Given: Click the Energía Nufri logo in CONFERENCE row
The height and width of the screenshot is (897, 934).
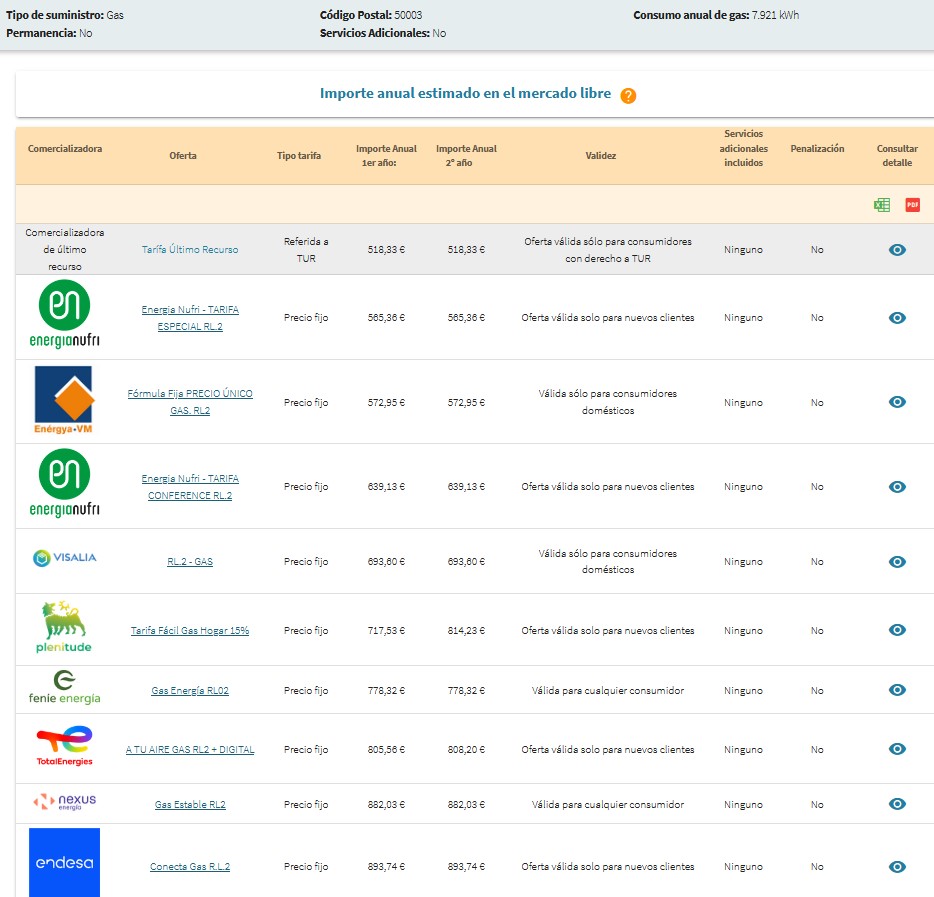Looking at the screenshot, I should click(x=64, y=483).
